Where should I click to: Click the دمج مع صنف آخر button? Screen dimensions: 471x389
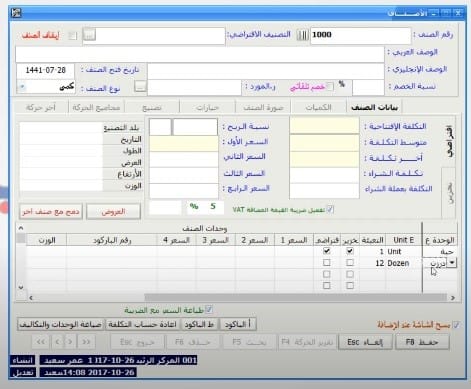51,212
